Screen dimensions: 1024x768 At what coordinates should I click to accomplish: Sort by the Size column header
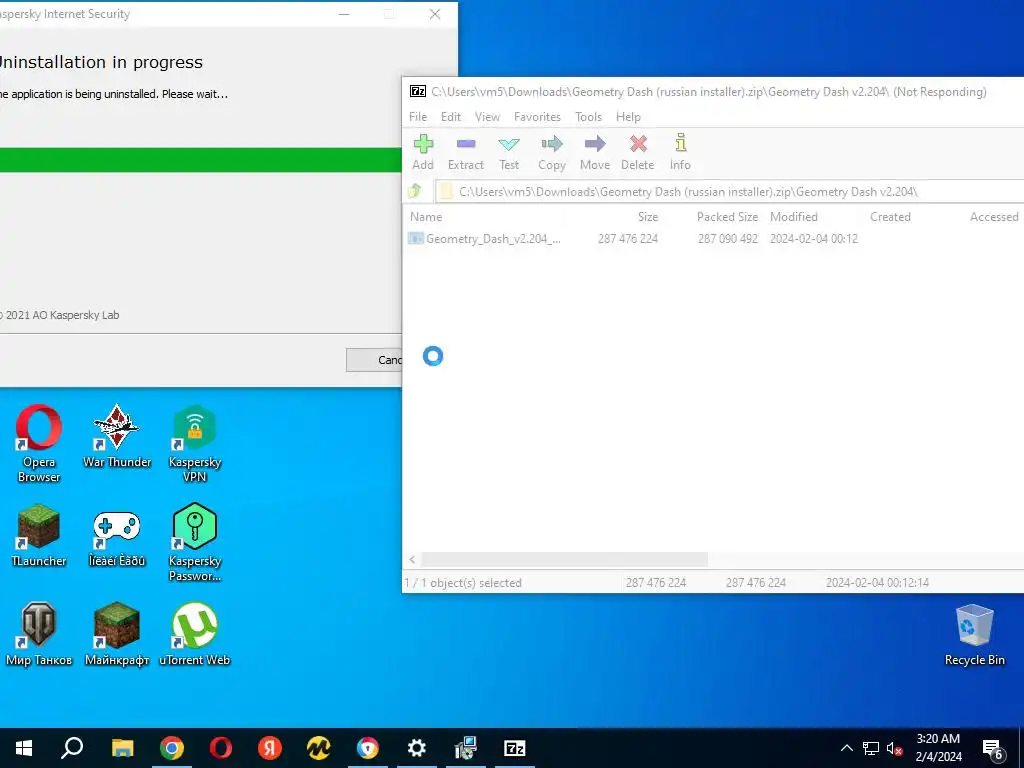[x=648, y=217]
